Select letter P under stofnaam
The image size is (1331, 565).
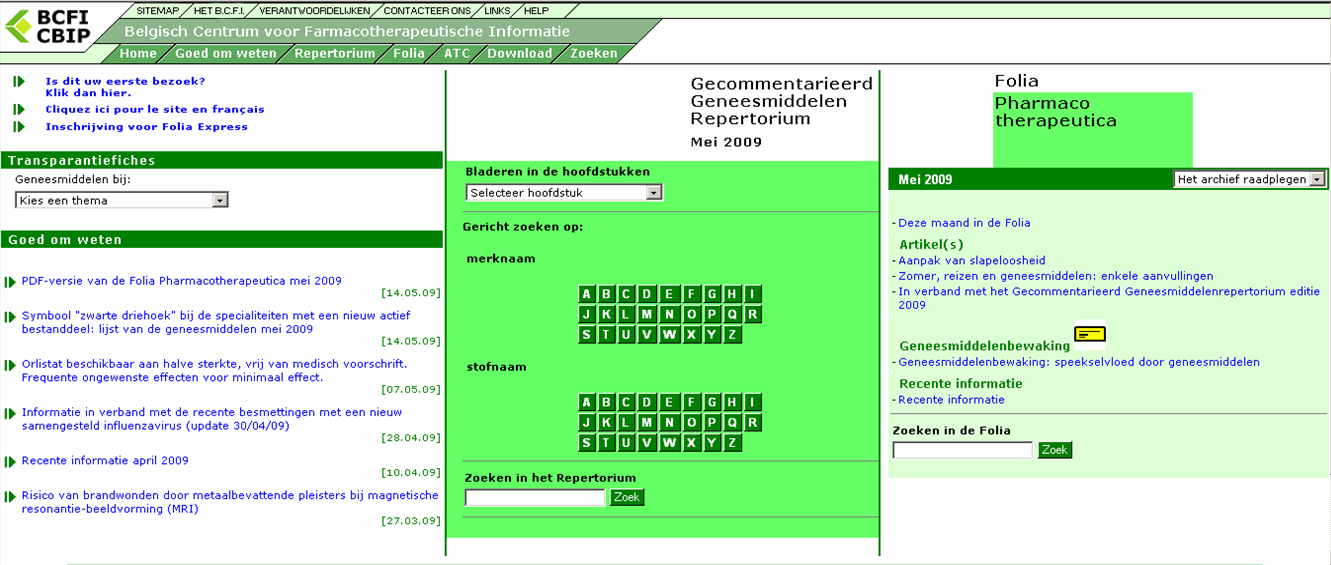711,422
